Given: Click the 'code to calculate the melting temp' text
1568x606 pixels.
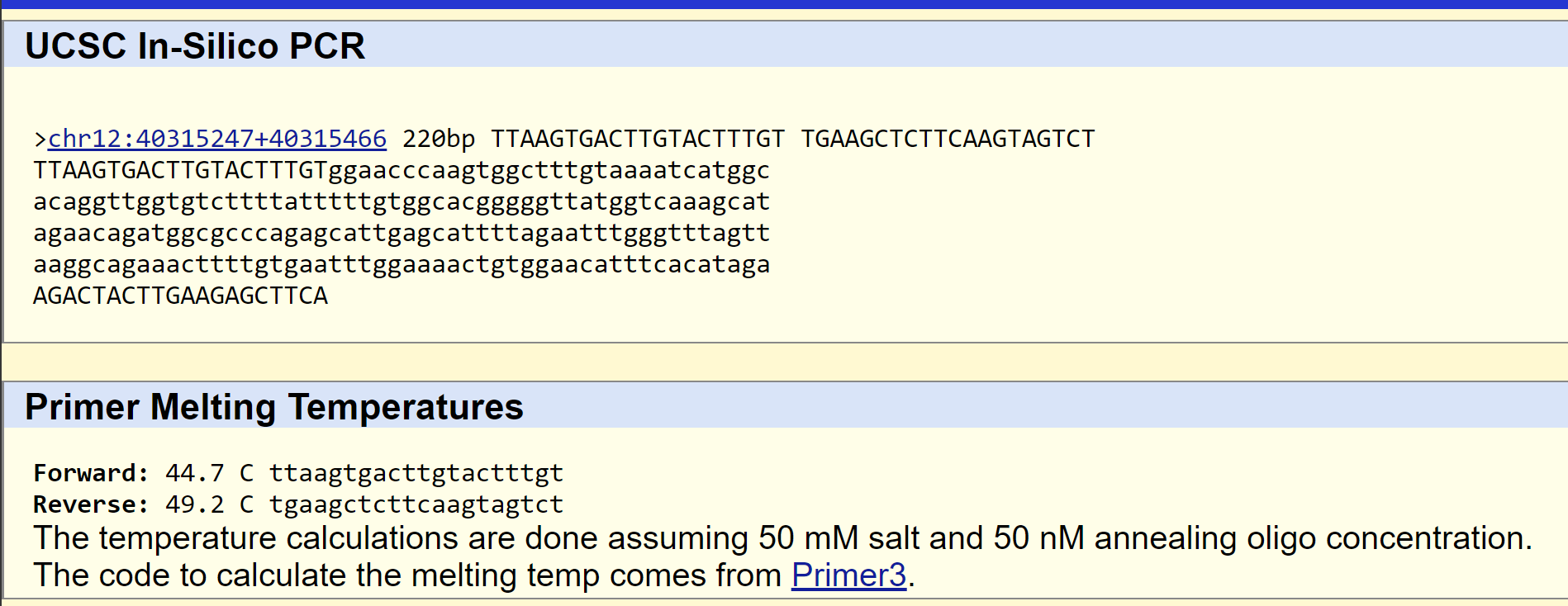Looking at the screenshot, I should point(406,575).
